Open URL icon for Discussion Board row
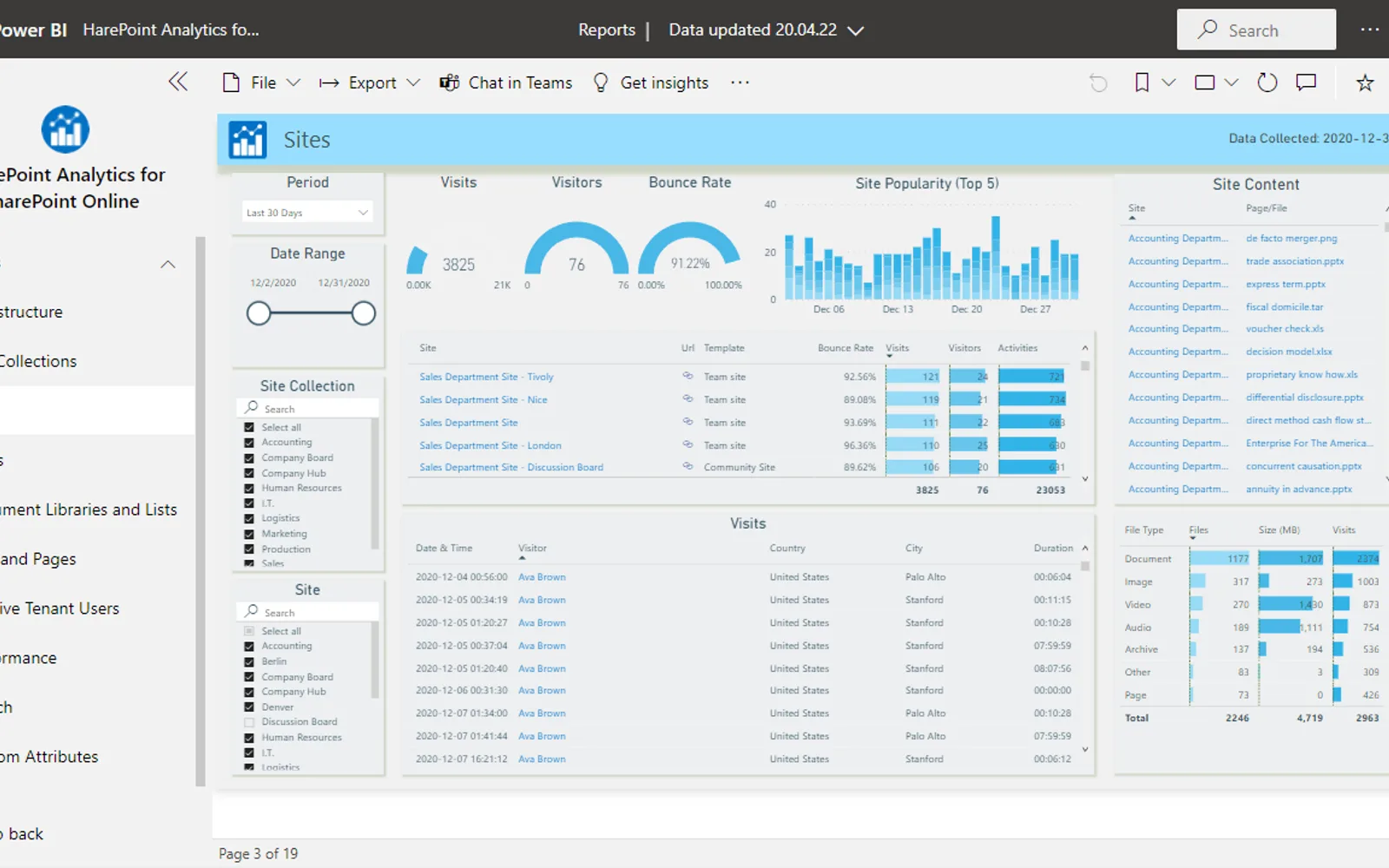Screen dimensions: 1389x868 click(688, 466)
